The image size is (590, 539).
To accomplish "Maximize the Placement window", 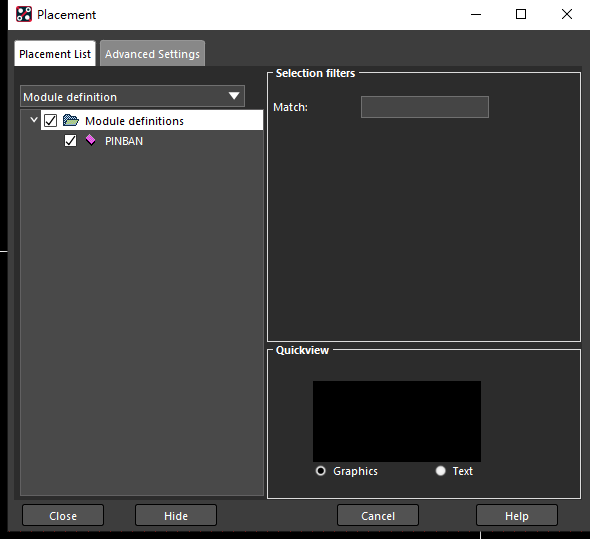I will [x=521, y=14].
